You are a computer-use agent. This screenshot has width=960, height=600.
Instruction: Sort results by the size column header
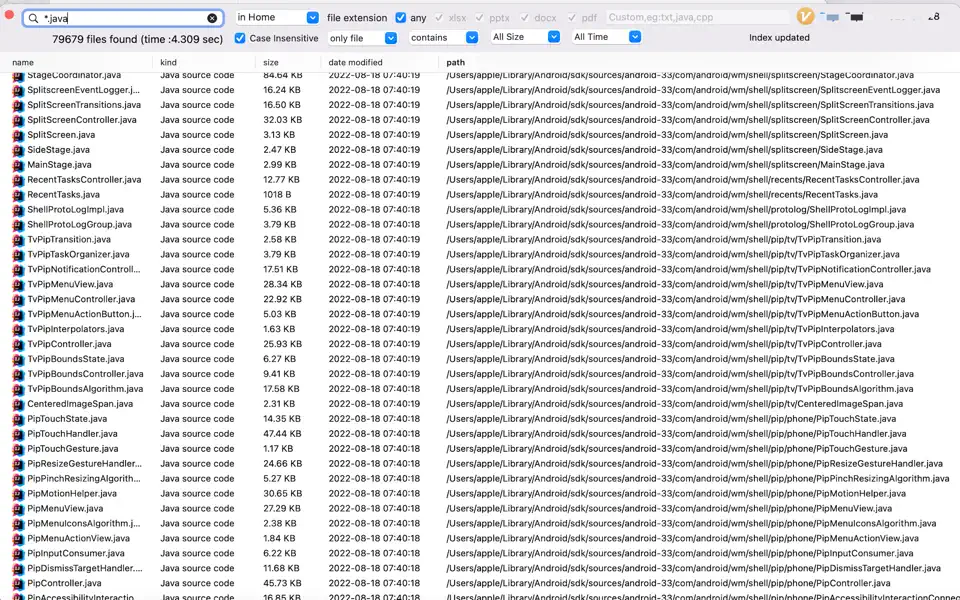point(271,63)
